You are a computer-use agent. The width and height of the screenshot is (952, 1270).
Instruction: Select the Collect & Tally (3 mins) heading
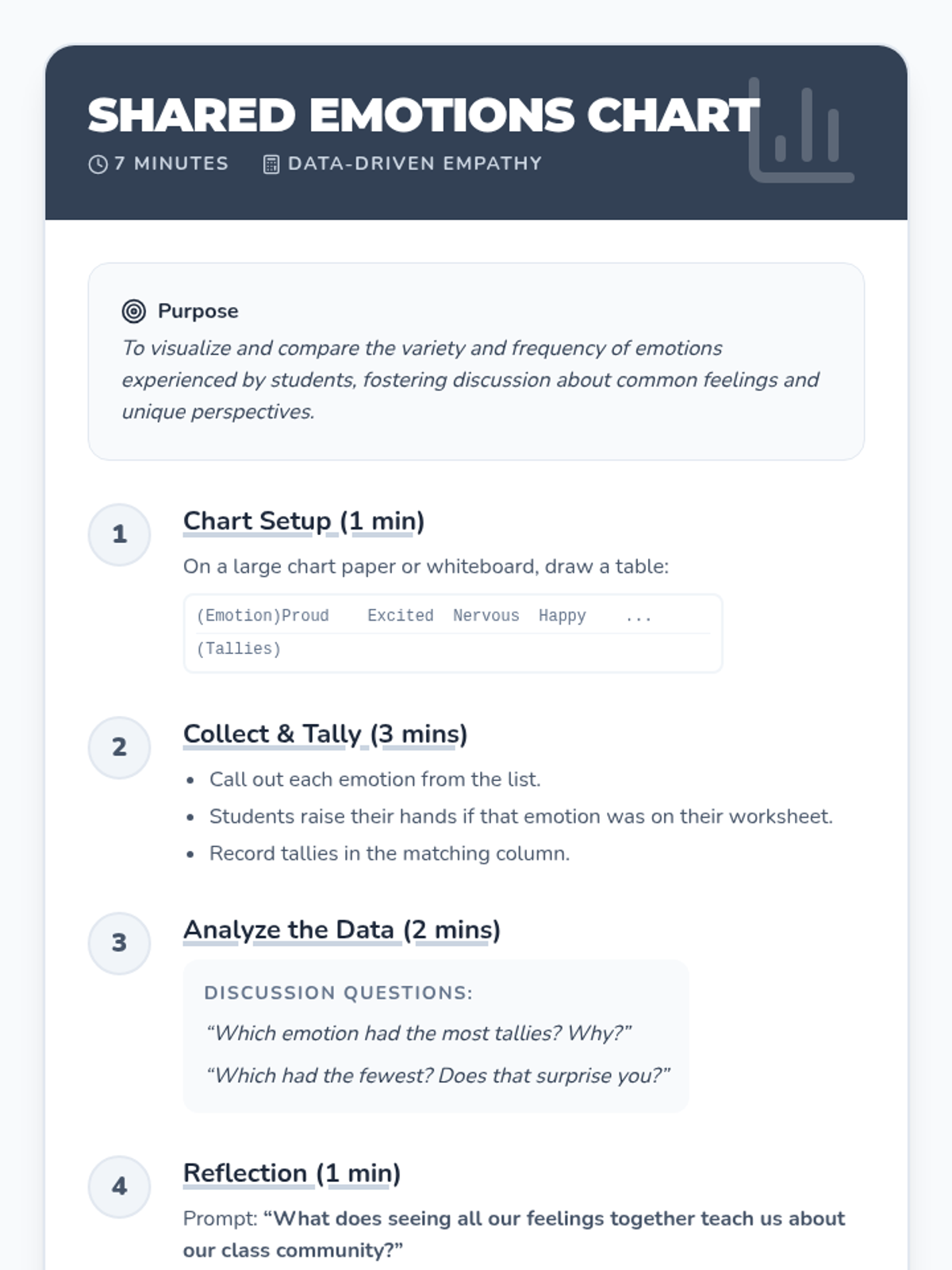pos(325,734)
